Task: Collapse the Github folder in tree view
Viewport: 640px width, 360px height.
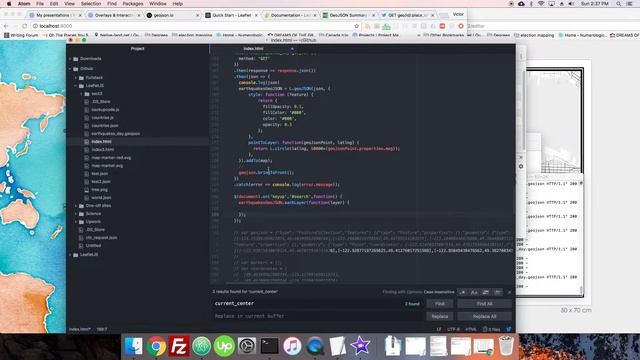Action: 82,69
